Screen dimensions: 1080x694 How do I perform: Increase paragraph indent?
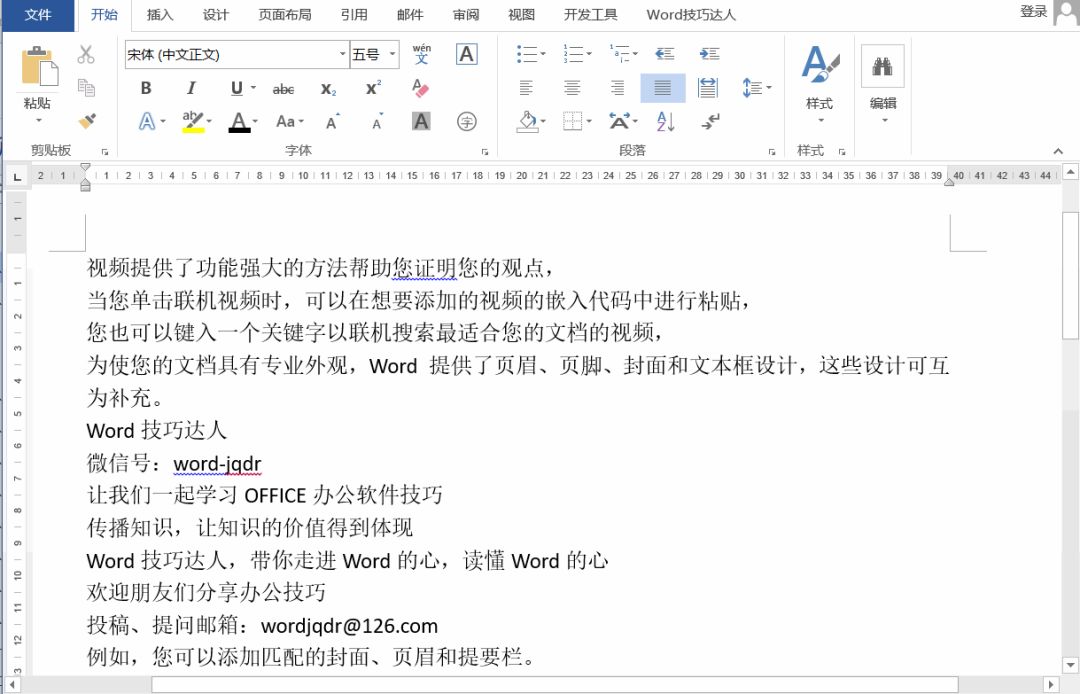[x=709, y=54]
